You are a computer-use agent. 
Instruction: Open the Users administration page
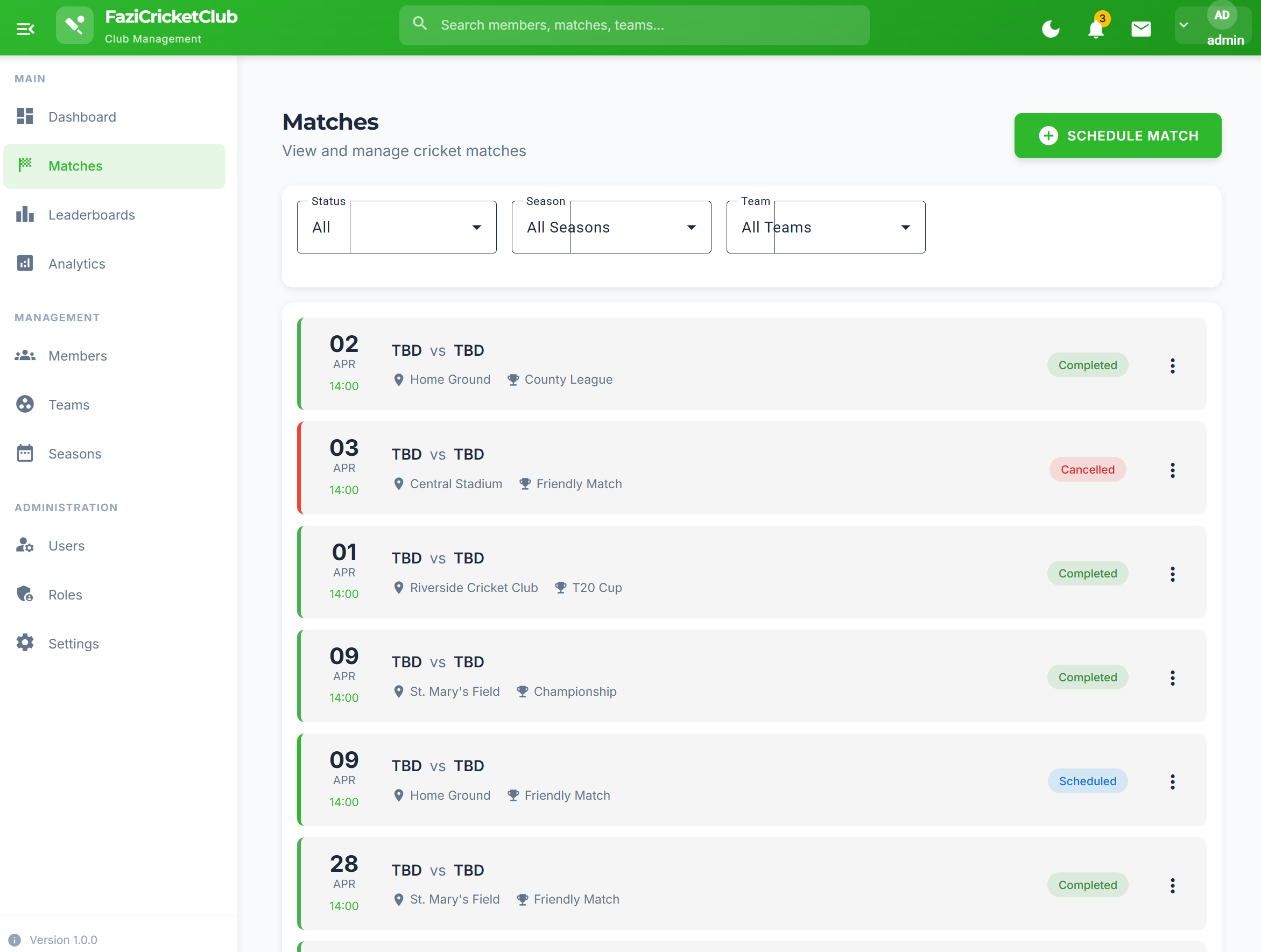pyautogui.click(x=114, y=546)
